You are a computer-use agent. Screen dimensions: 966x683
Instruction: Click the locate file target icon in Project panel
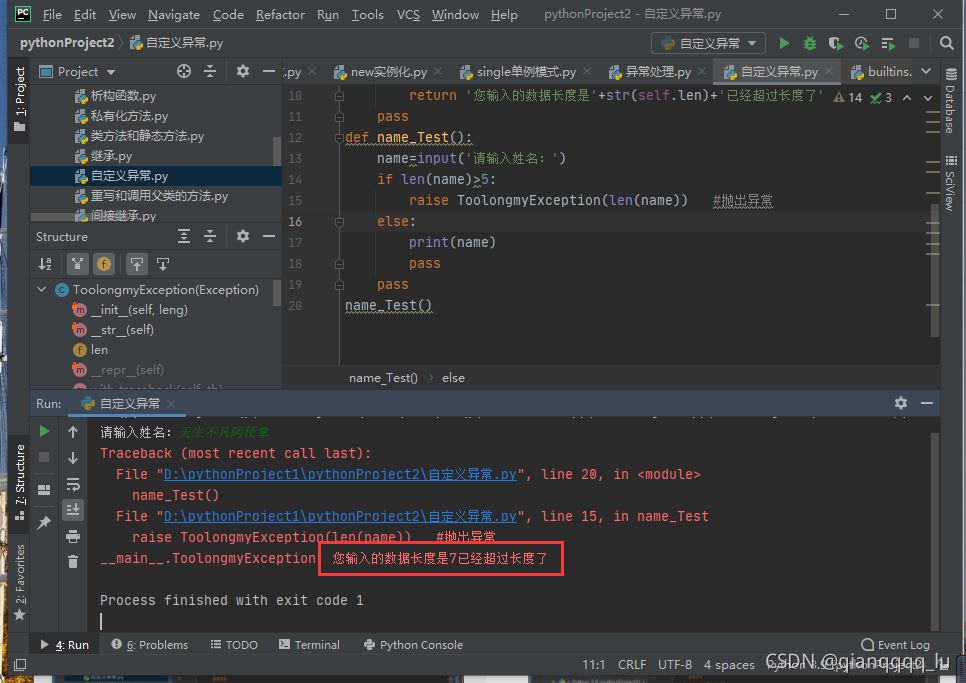pyautogui.click(x=183, y=71)
